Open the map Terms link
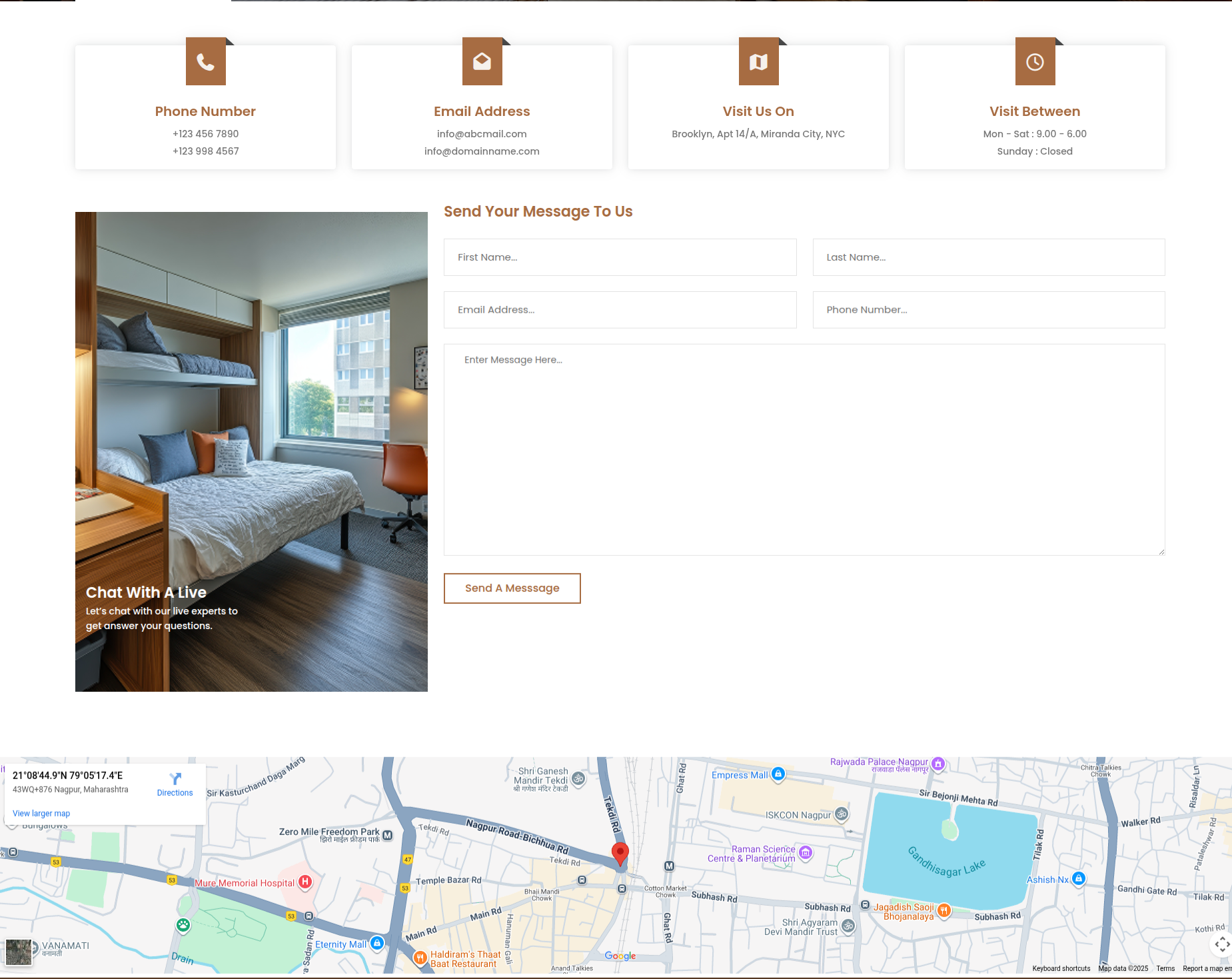This screenshot has height=979, width=1232. click(1165, 968)
